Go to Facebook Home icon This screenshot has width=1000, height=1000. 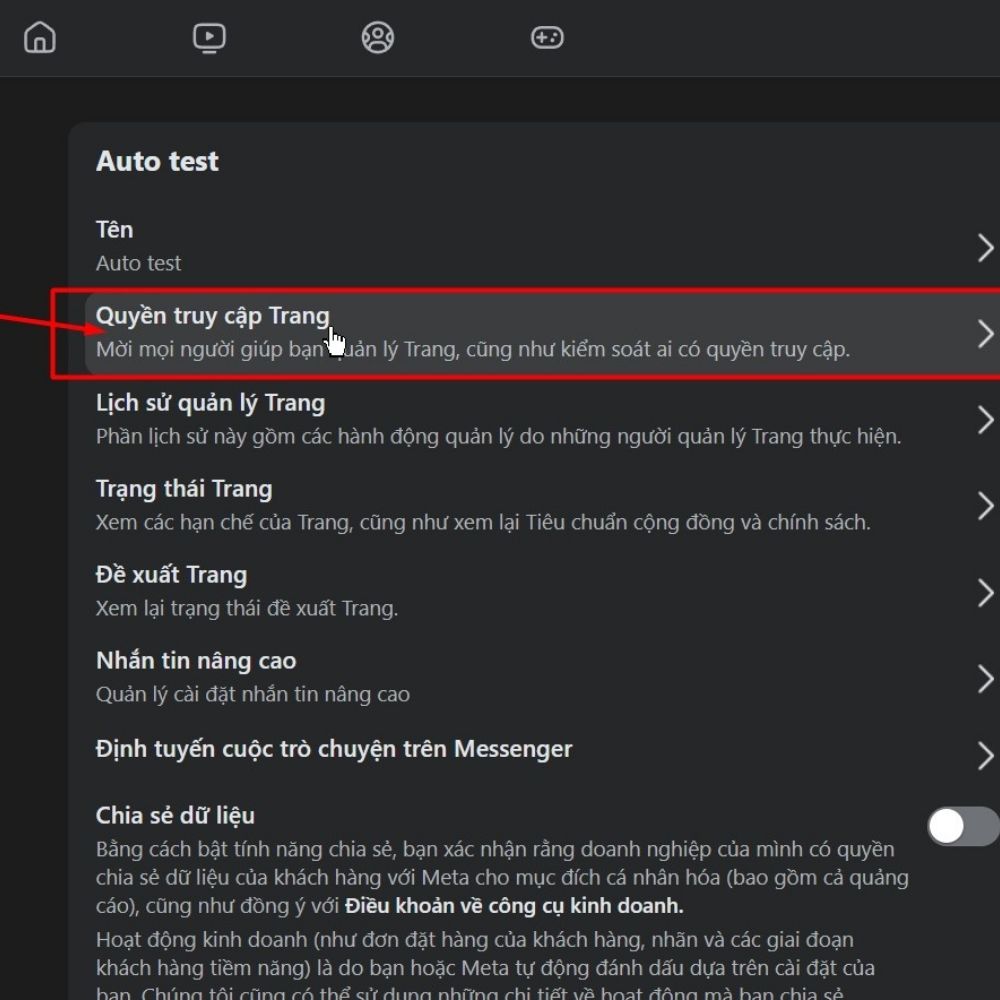[x=40, y=38]
